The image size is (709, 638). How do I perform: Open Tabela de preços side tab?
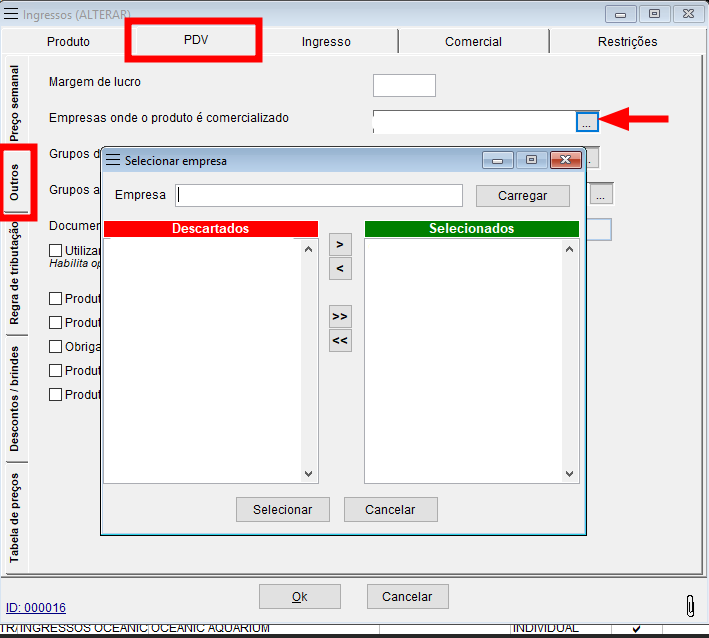[x=15, y=517]
